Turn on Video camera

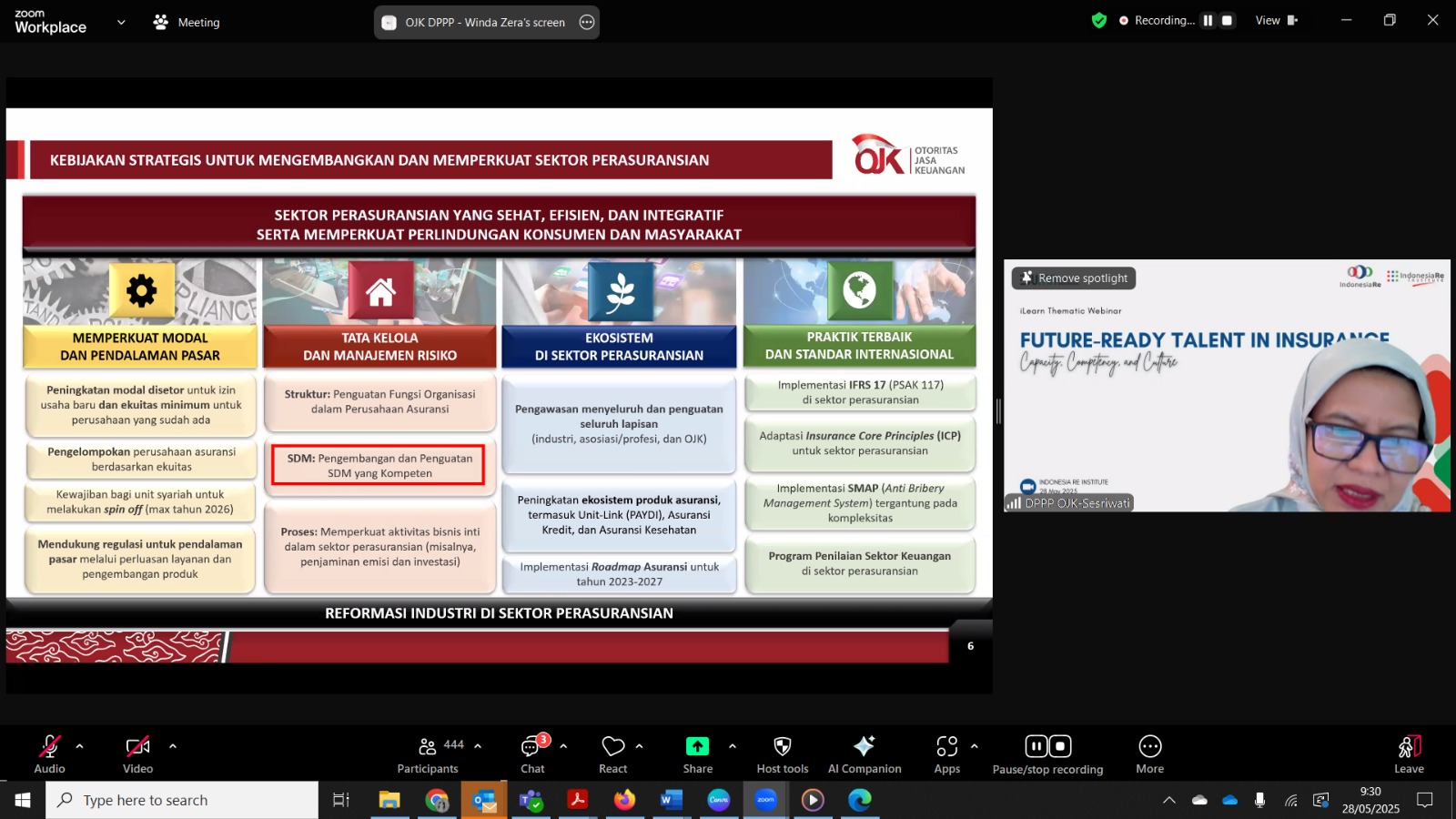(137, 754)
